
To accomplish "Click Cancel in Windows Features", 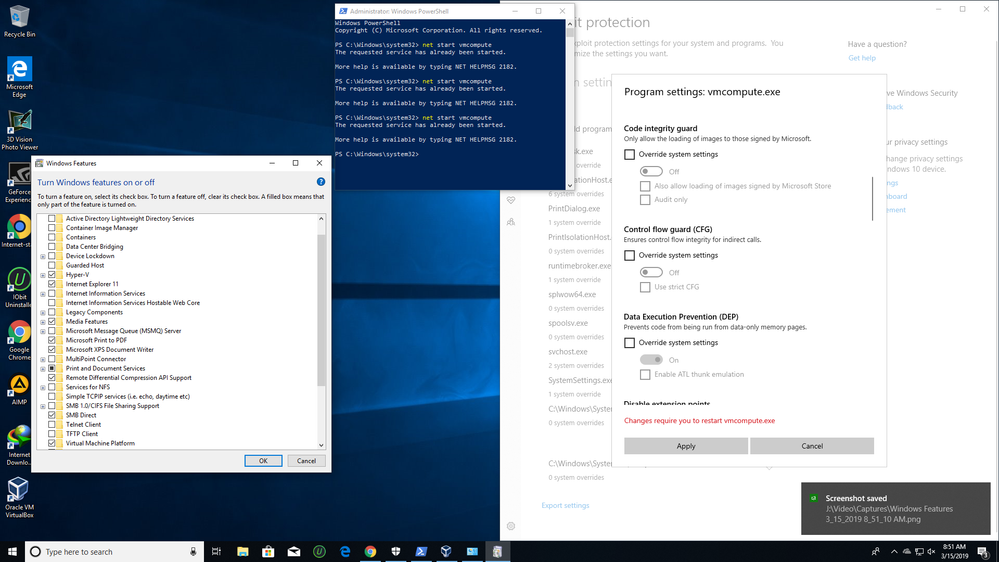I will pyautogui.click(x=306, y=461).
